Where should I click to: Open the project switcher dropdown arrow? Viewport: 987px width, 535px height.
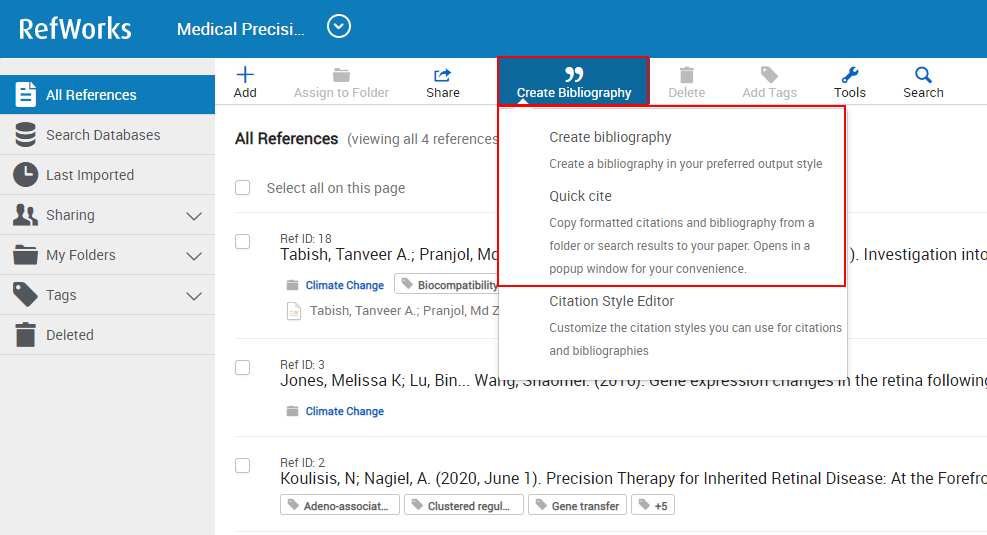pyautogui.click(x=339, y=27)
